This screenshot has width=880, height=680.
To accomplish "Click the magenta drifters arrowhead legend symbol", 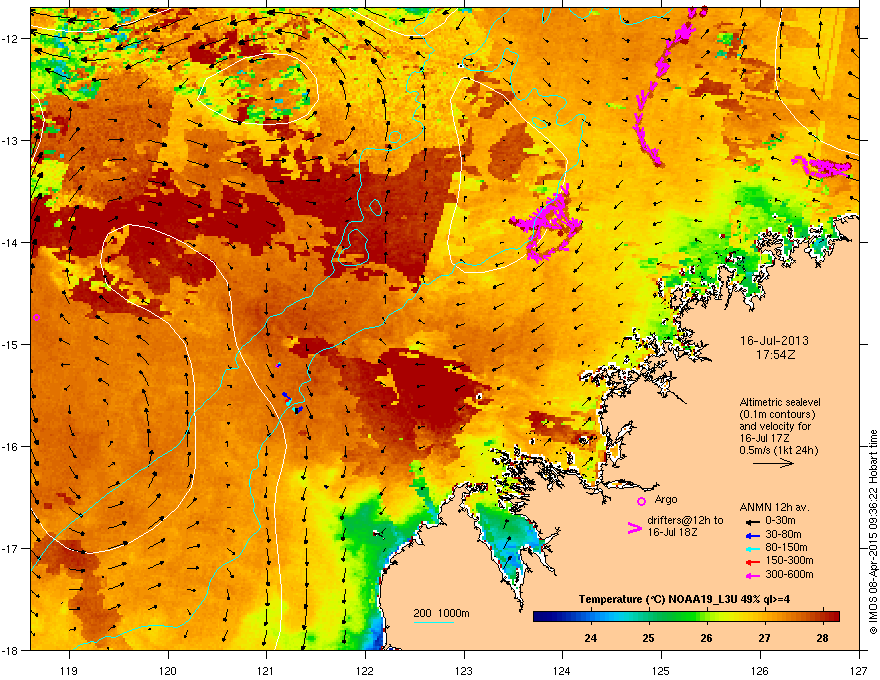I will pyautogui.click(x=634, y=528).
